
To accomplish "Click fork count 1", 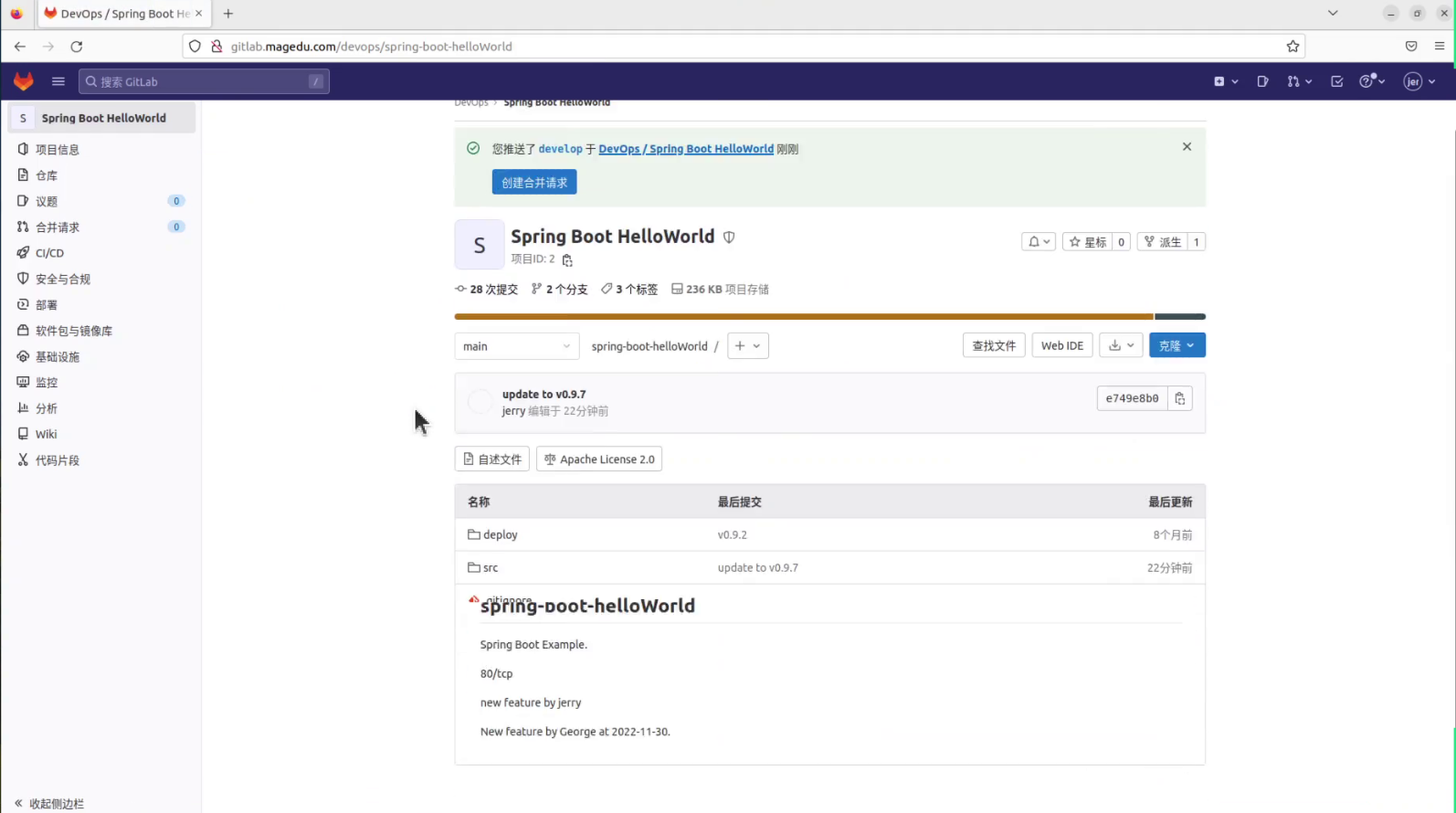I will tap(1197, 242).
